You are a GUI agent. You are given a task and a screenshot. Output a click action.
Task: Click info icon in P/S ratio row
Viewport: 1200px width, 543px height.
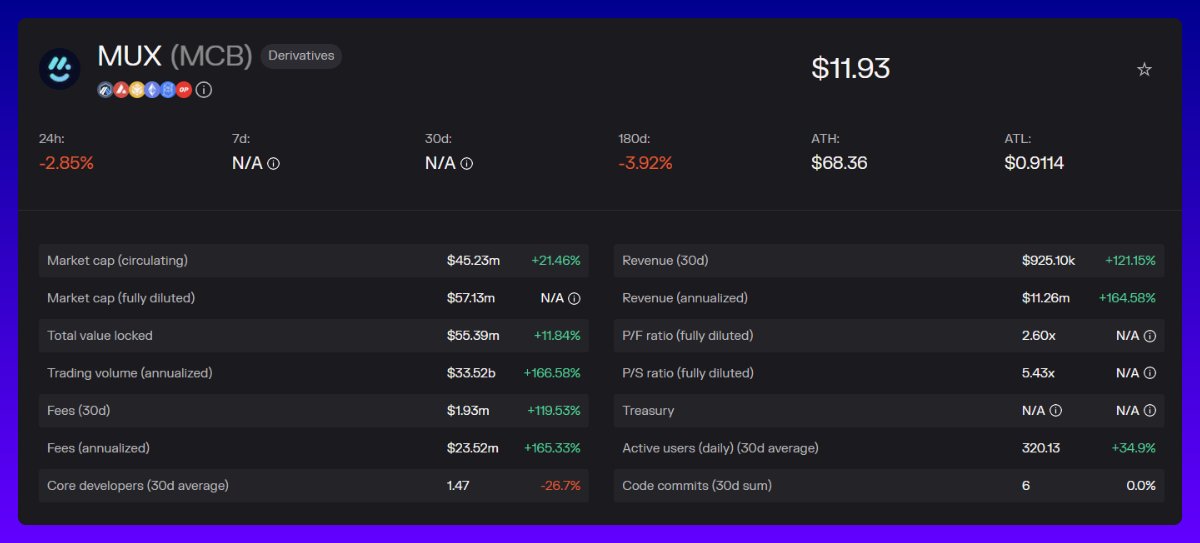1150,373
